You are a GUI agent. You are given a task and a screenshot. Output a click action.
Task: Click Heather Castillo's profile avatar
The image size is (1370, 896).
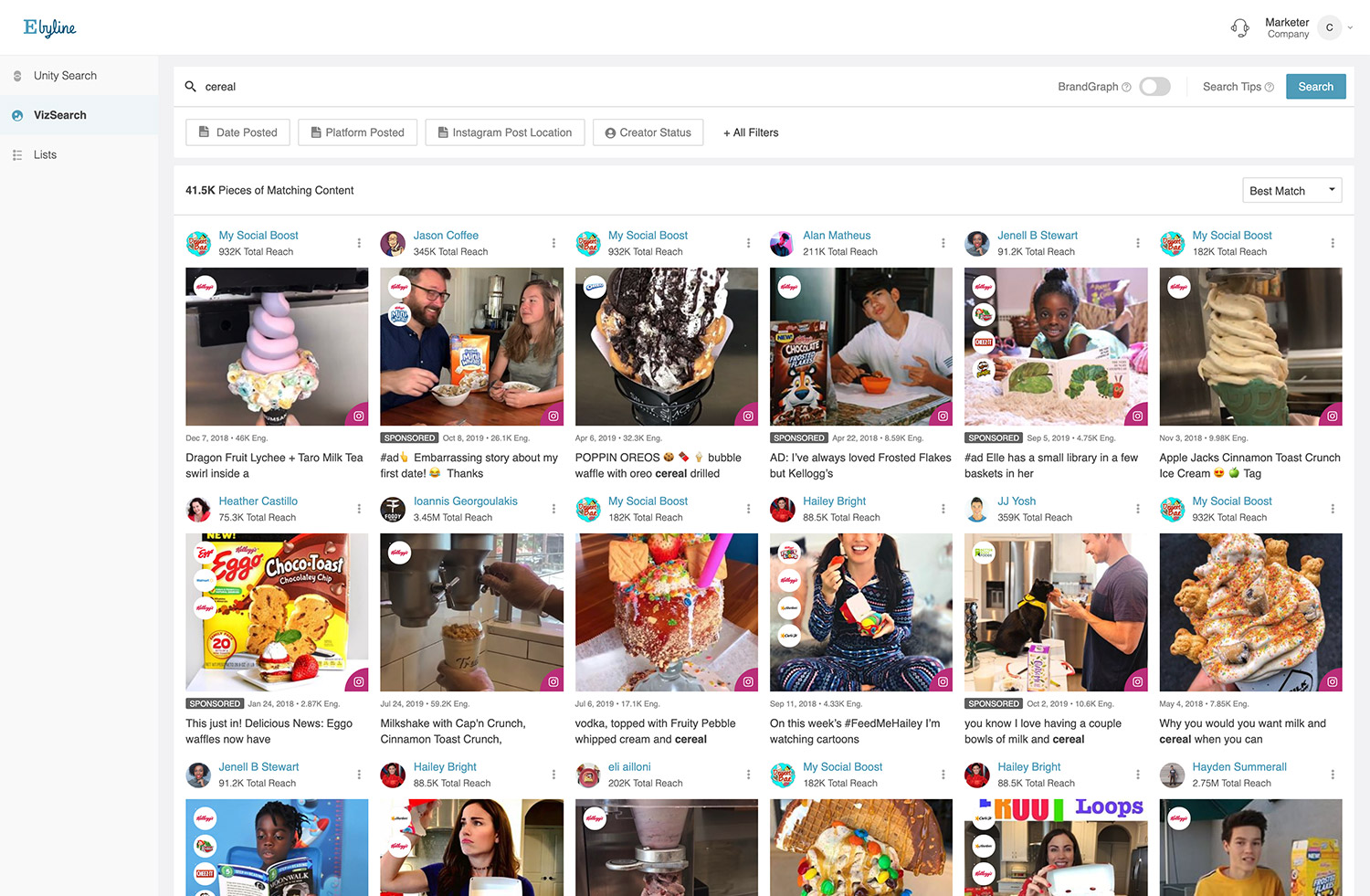pyautogui.click(x=198, y=510)
